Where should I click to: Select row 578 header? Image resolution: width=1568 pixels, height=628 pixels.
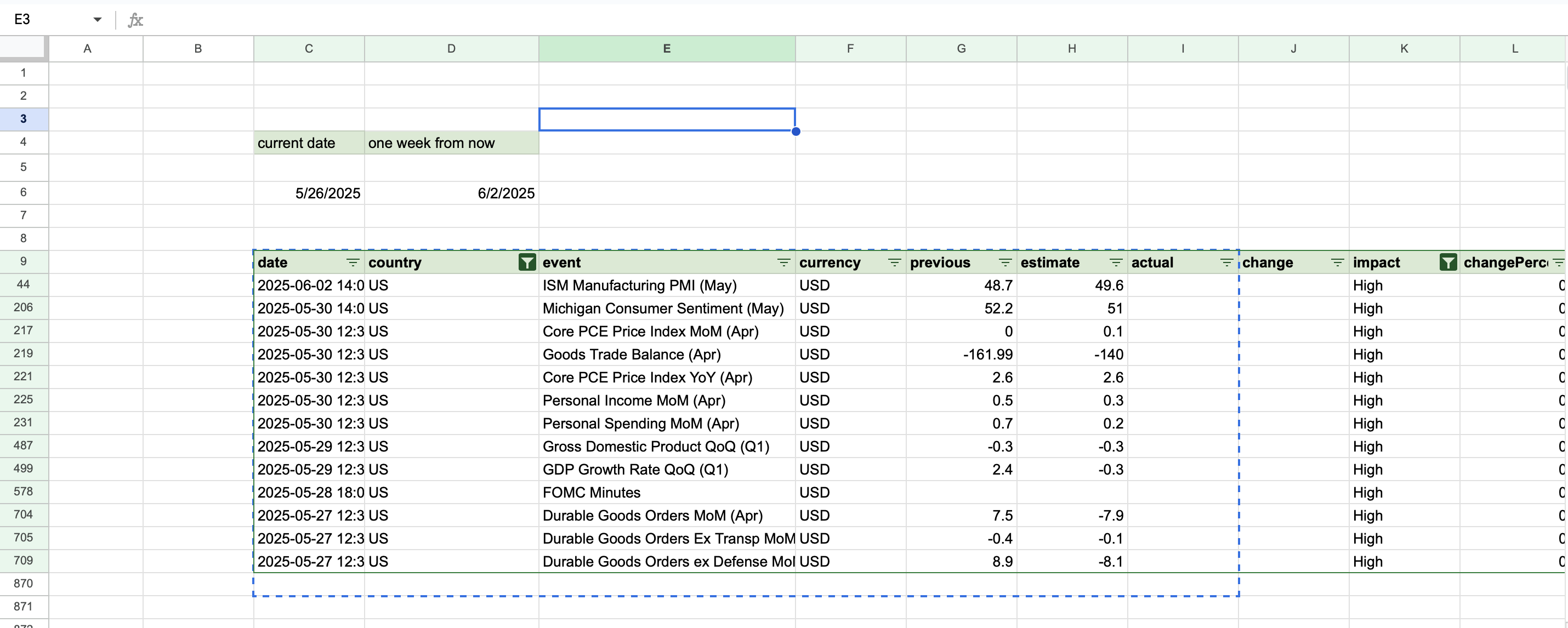(24, 492)
